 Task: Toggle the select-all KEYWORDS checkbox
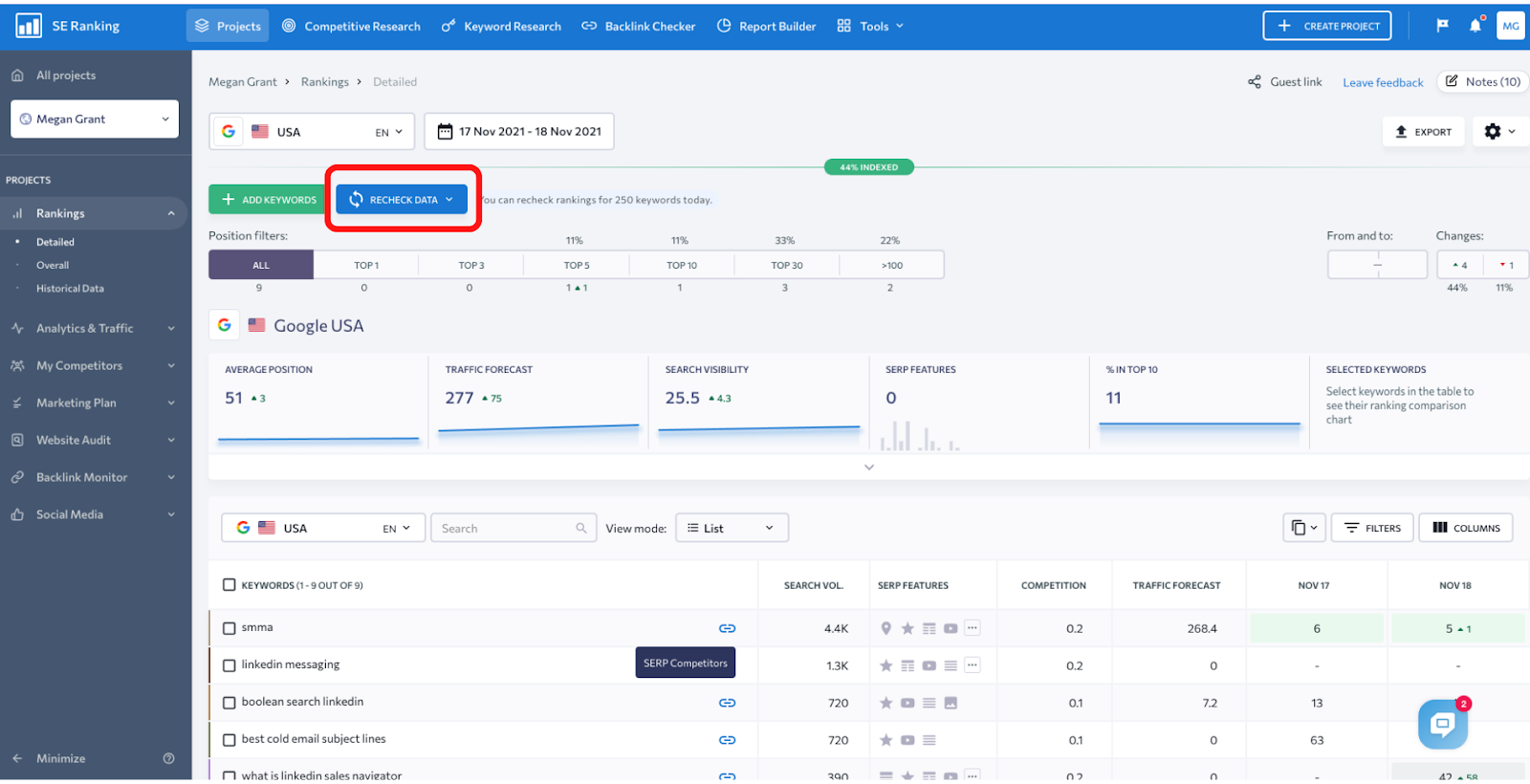pos(229,585)
